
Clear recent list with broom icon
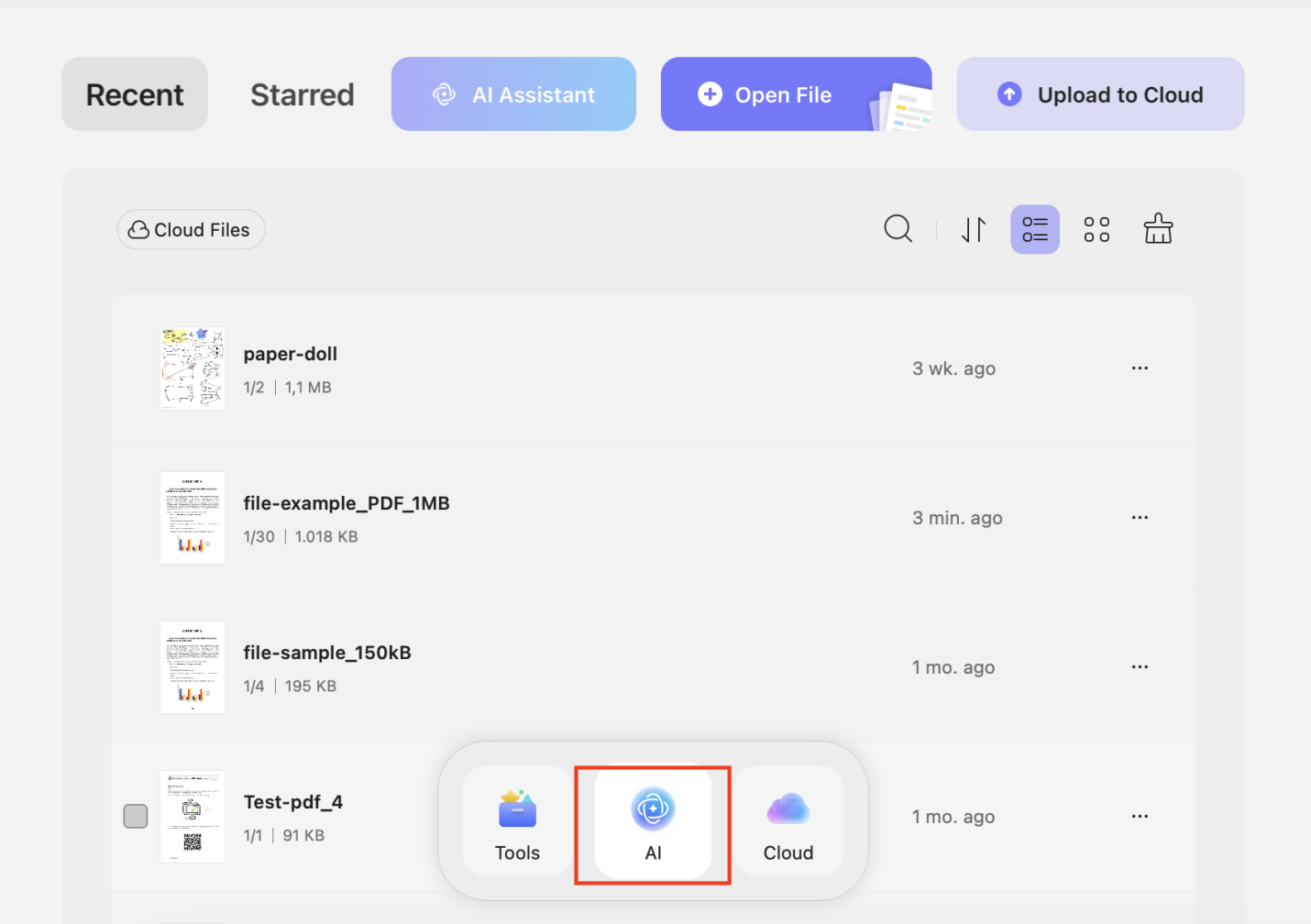(x=1158, y=229)
